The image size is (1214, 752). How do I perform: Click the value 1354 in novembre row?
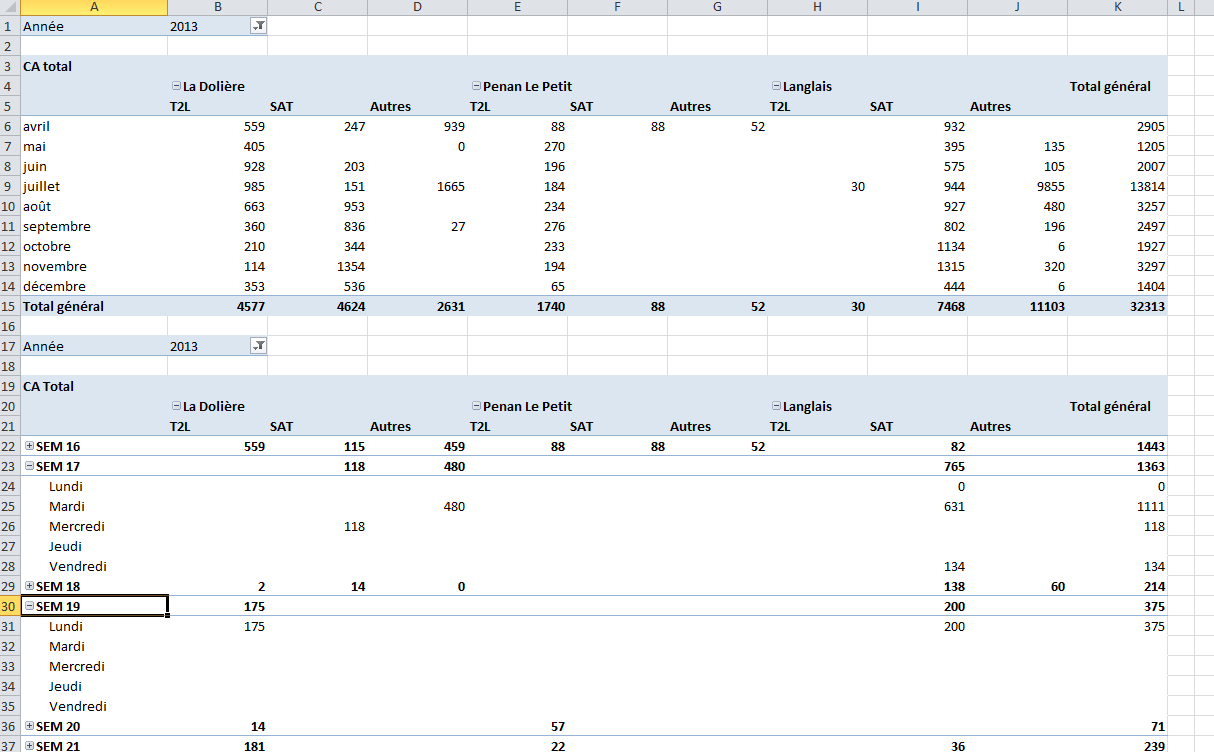coord(351,266)
